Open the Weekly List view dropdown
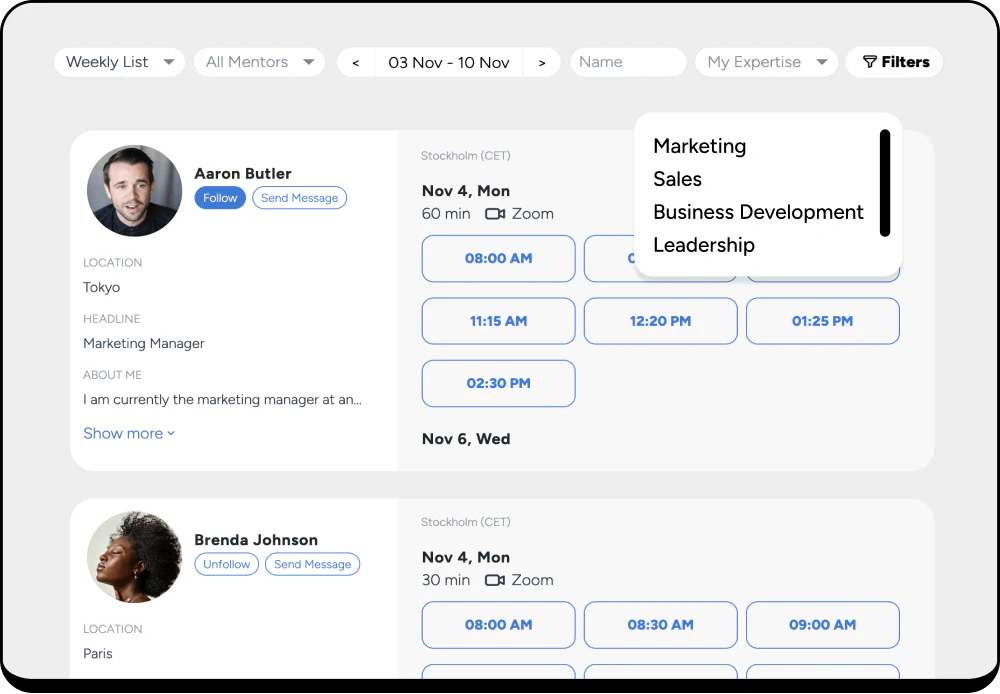This screenshot has height=694, width=1000. [x=119, y=62]
